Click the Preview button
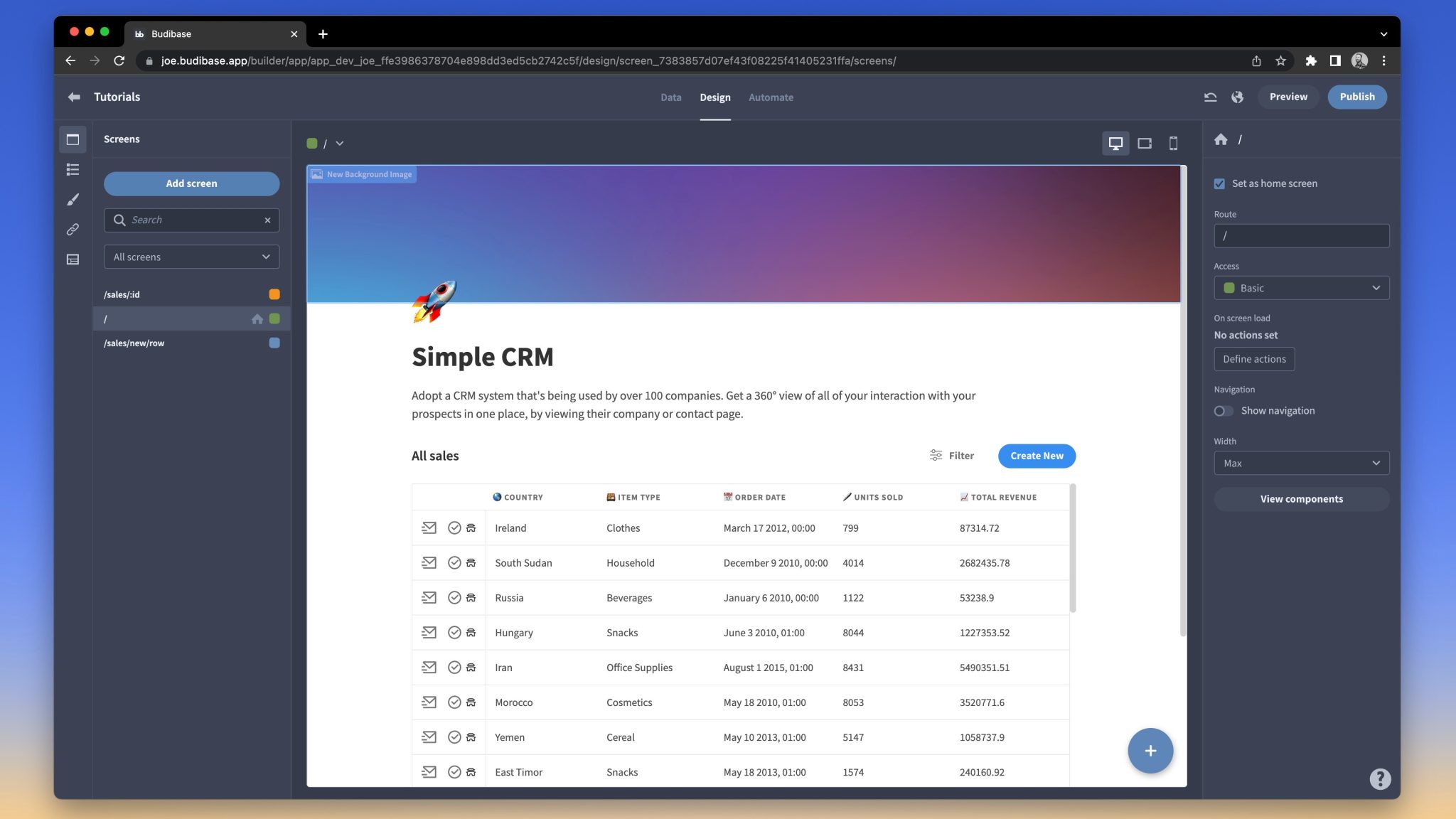This screenshot has height=819, width=1456. [1288, 97]
